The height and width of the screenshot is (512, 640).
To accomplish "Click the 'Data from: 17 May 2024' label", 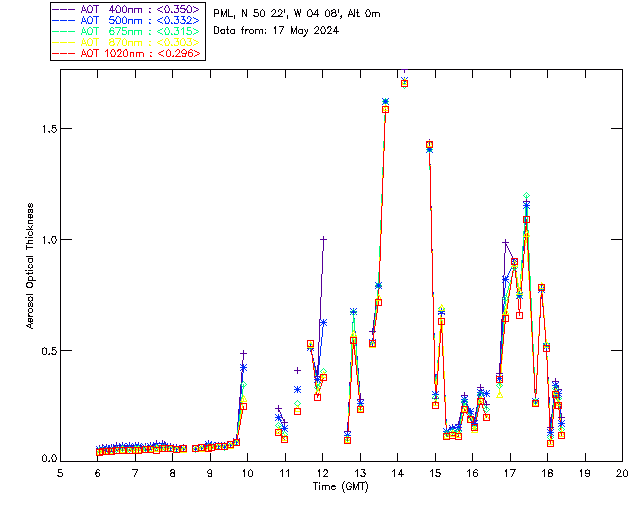I will (x=276, y=30).
